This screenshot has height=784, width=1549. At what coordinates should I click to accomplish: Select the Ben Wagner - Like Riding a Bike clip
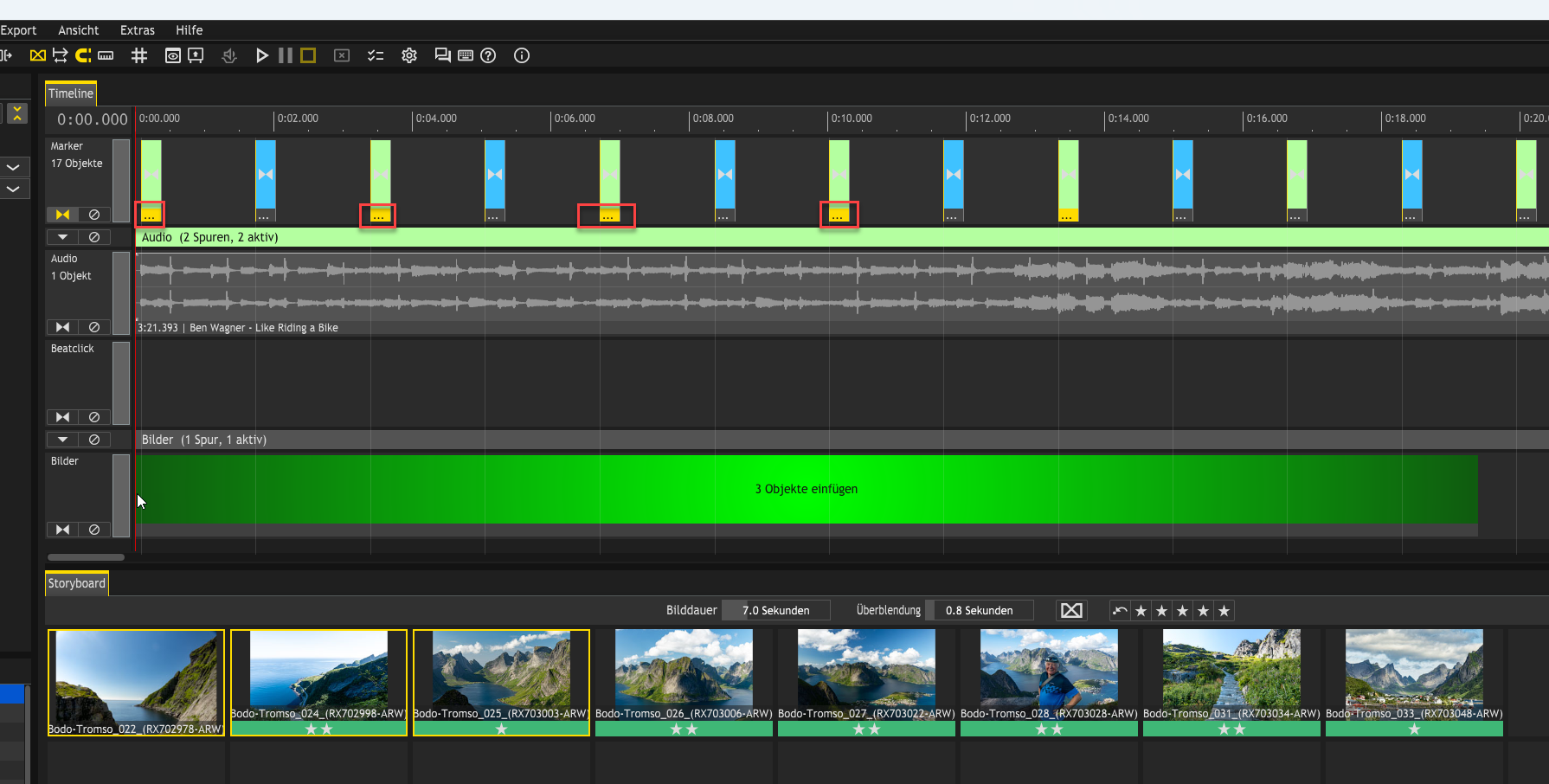pos(842,294)
